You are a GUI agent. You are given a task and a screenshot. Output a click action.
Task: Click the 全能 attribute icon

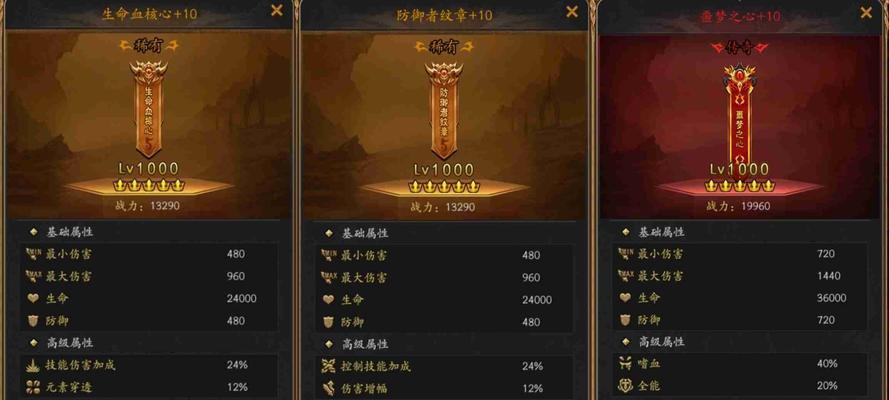click(x=625, y=386)
